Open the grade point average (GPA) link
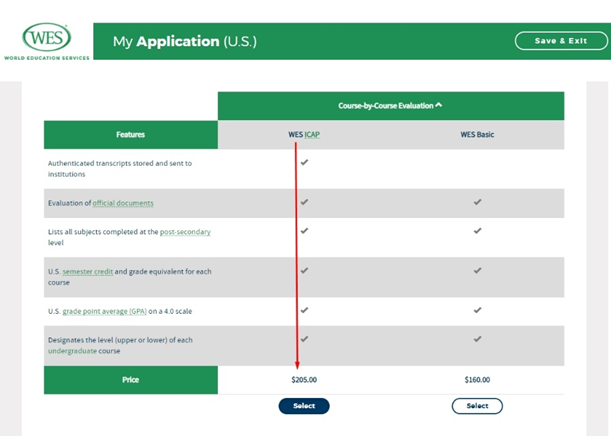611x436 pixels. click(x=104, y=311)
